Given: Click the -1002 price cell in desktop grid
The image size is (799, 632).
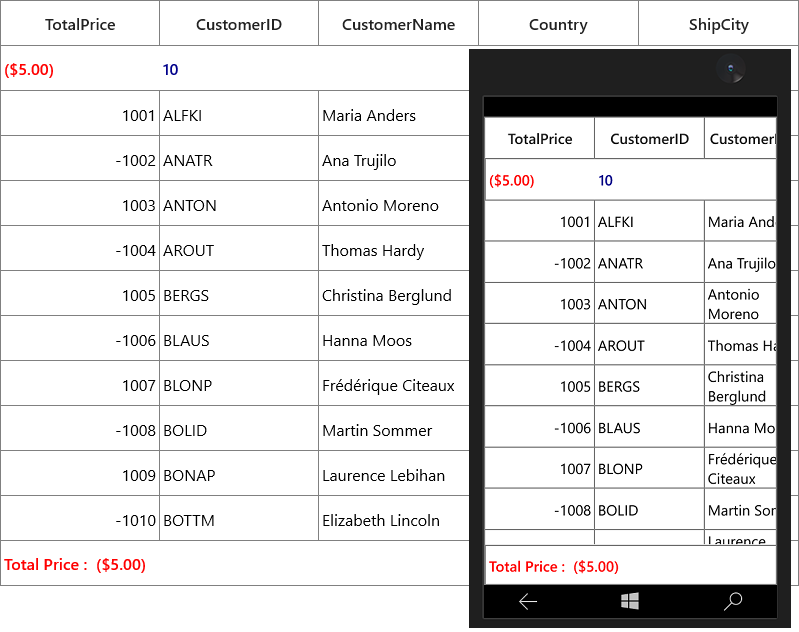Looking at the screenshot, I should point(80,159).
